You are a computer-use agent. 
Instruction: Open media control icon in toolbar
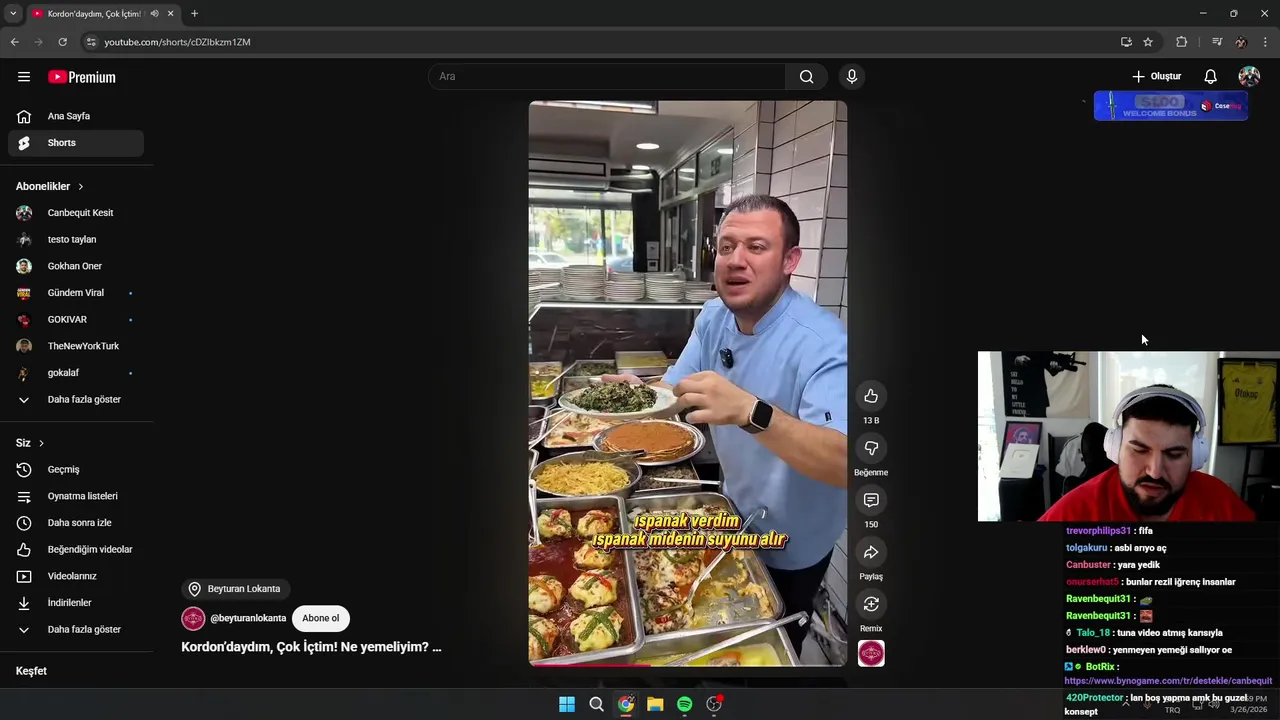coord(1216,42)
